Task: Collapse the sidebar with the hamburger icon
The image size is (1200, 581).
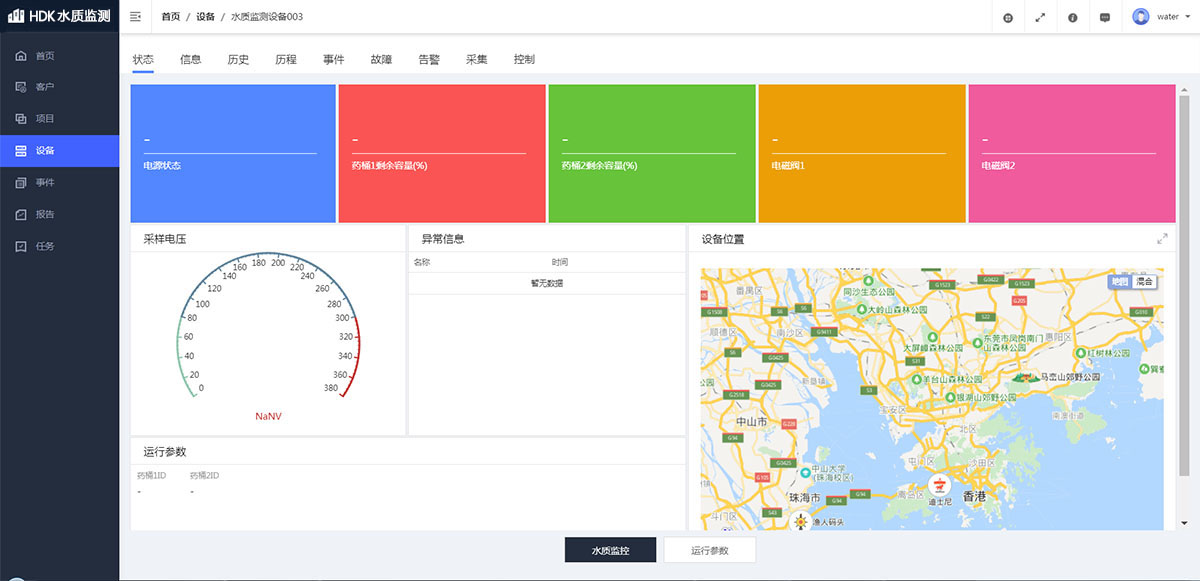Action: tap(136, 17)
